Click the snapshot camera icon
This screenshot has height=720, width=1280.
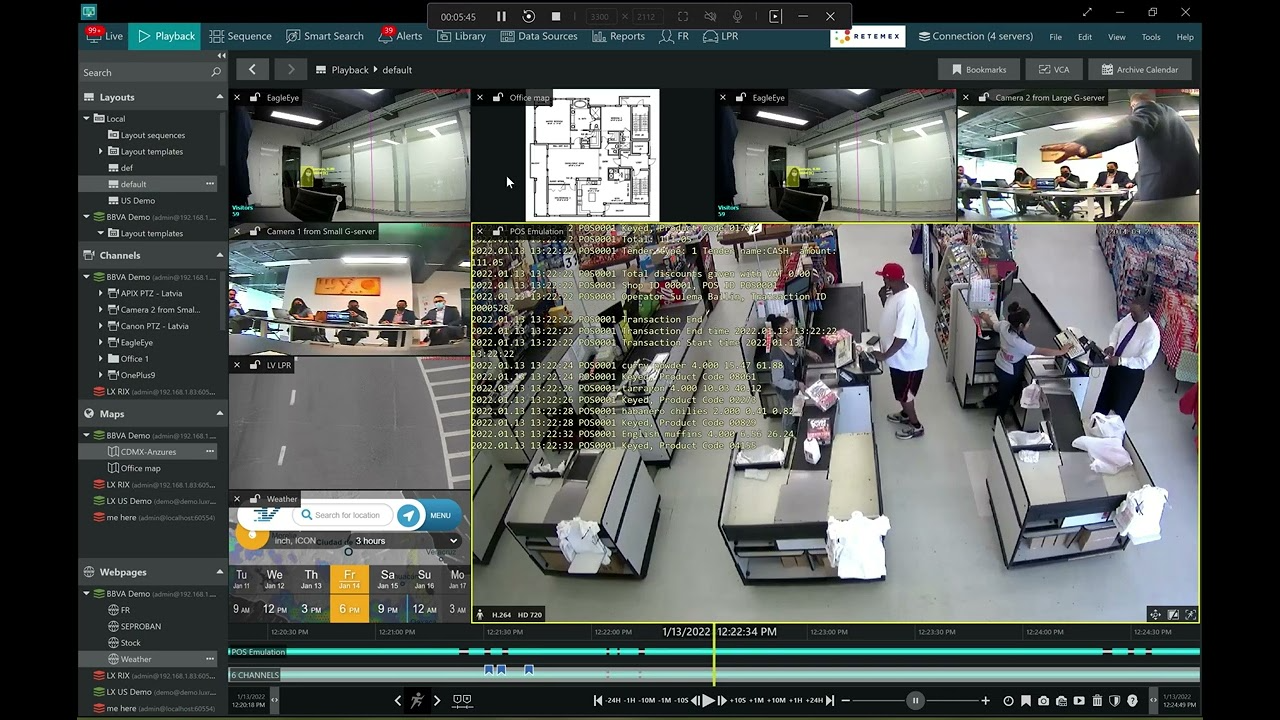pos(1043,701)
